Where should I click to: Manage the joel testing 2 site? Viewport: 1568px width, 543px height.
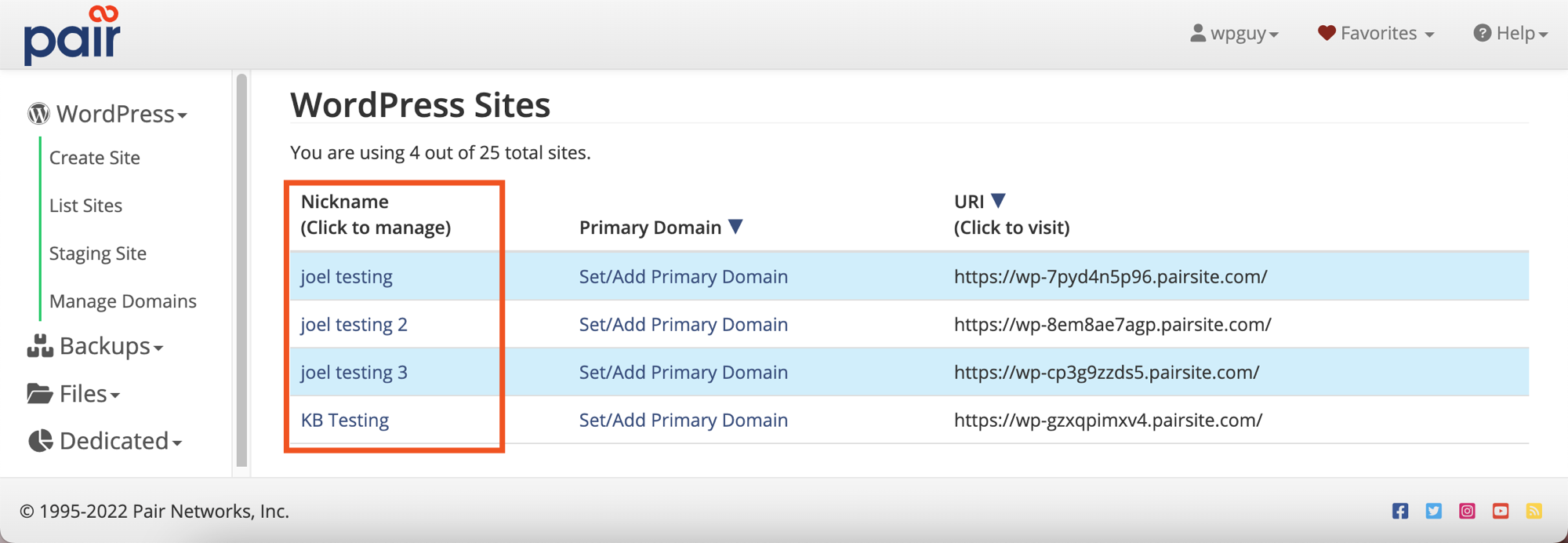[x=354, y=324]
